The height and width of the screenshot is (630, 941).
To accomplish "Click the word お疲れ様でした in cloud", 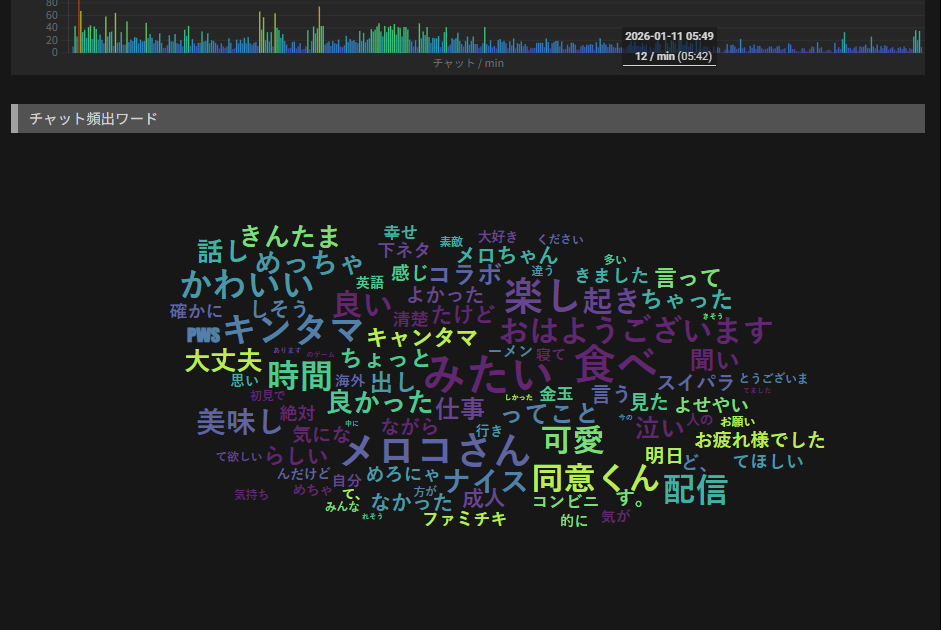I will click(x=760, y=440).
